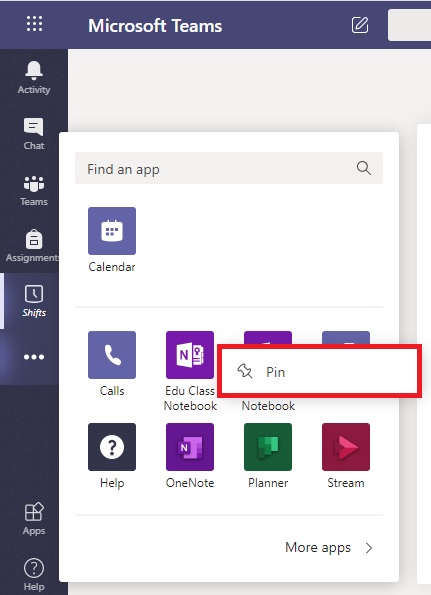Launch the Calendar app tile

point(112,240)
